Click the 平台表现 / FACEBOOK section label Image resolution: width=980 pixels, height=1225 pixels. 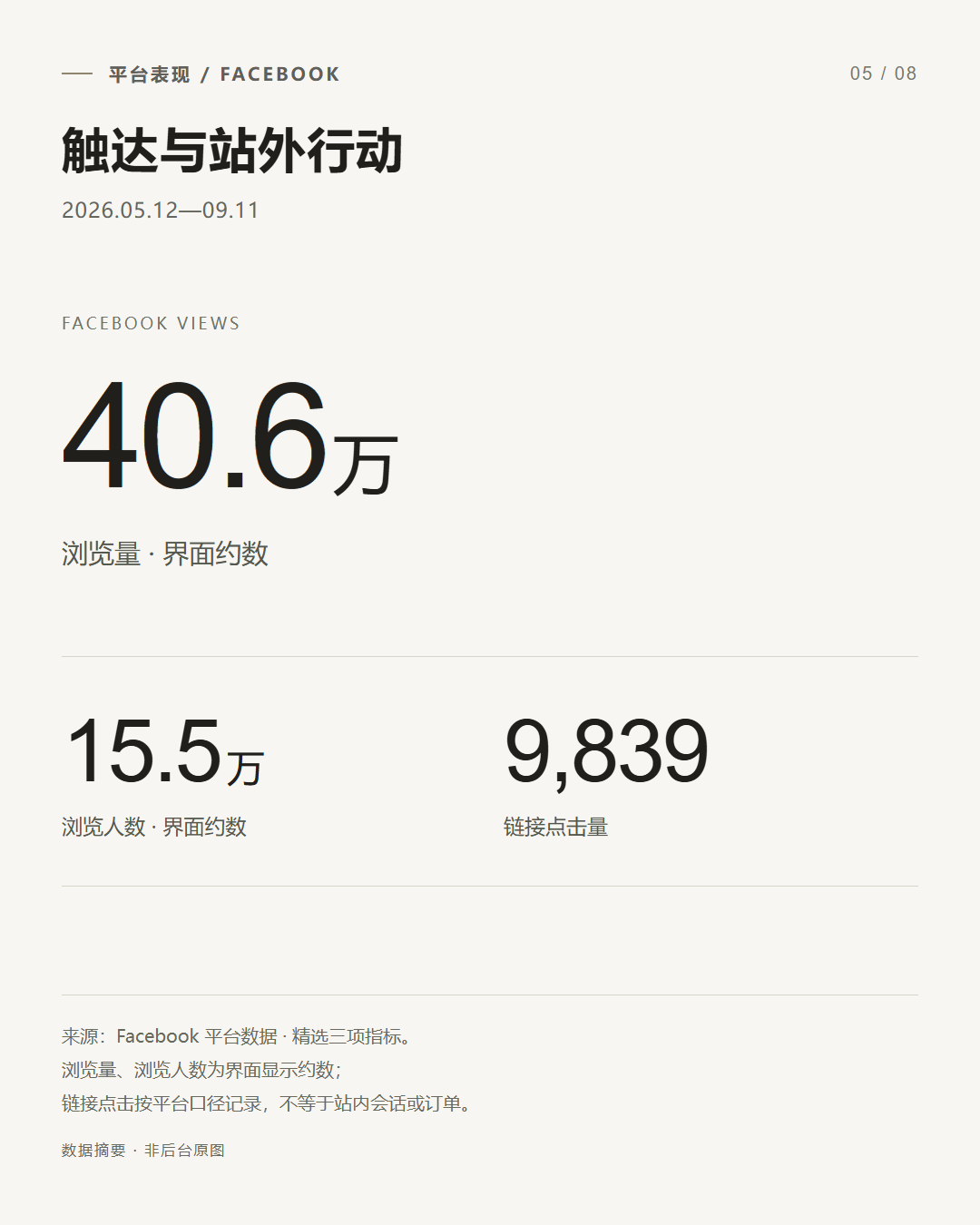(224, 74)
